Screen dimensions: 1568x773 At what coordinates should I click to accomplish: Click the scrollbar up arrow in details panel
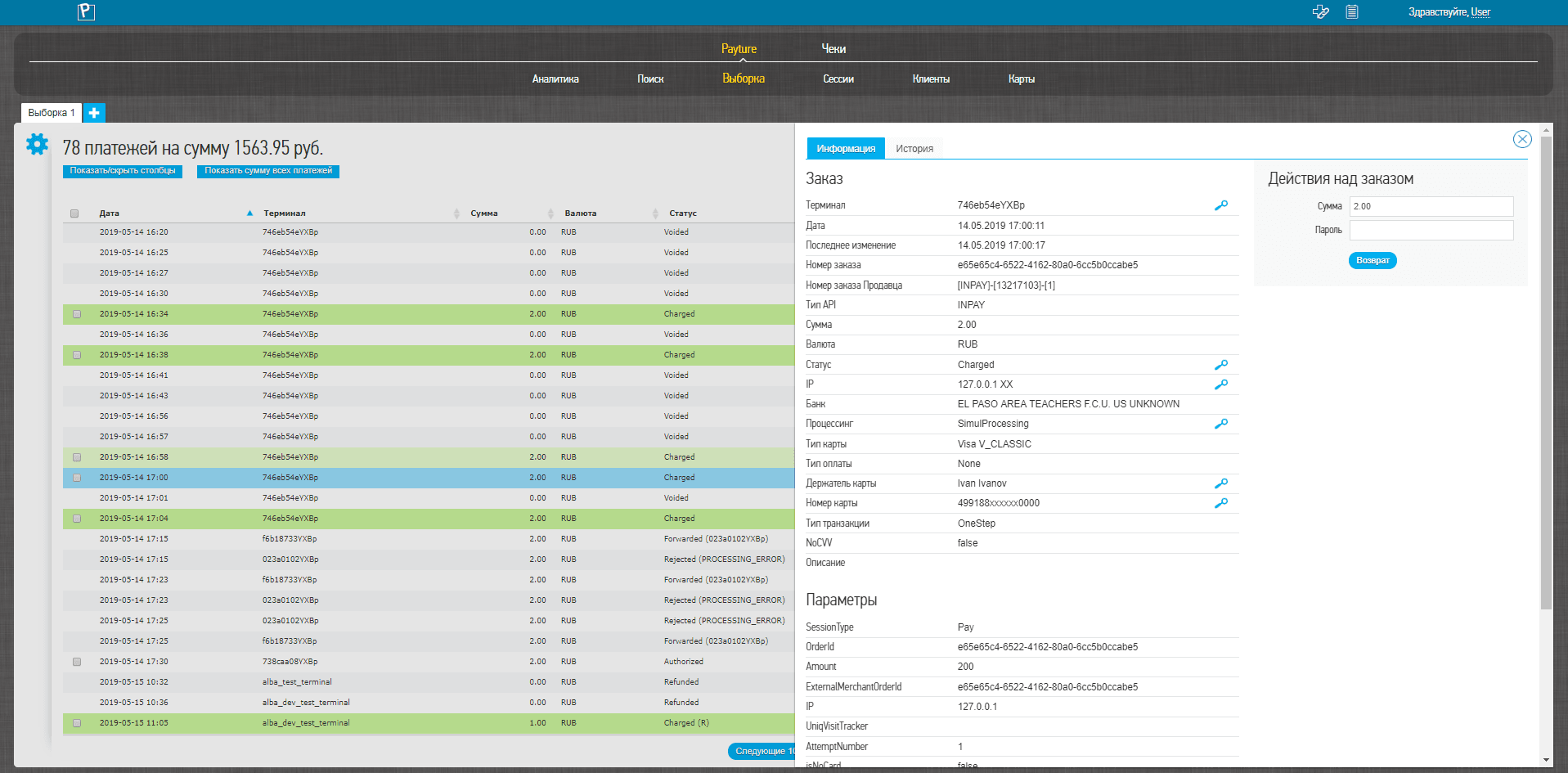tap(1546, 130)
